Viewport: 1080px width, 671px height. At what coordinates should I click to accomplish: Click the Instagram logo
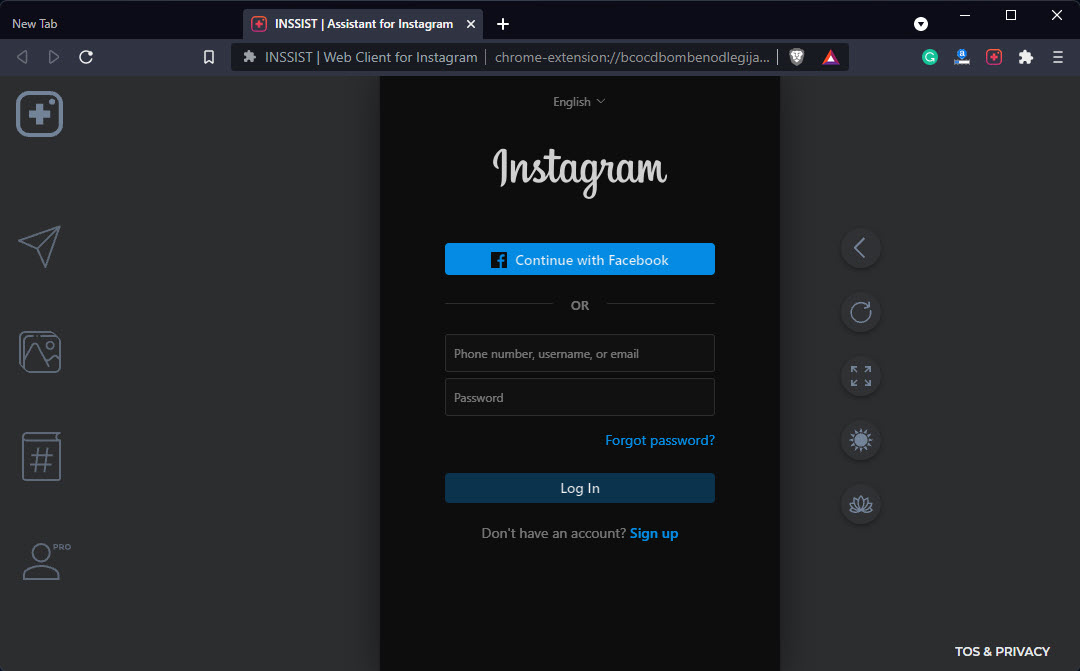point(580,172)
